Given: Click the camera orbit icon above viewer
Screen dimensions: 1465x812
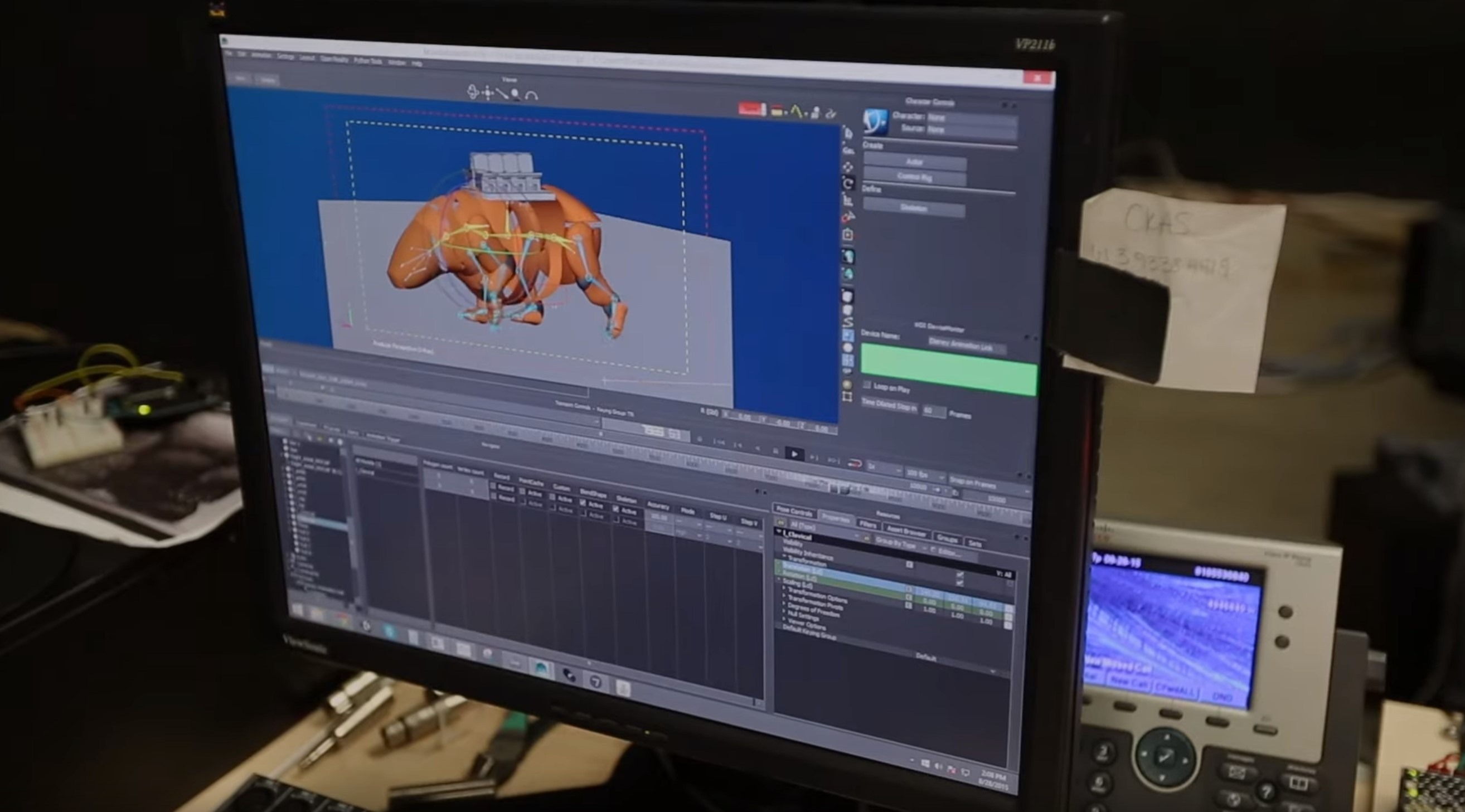Looking at the screenshot, I should click(473, 92).
